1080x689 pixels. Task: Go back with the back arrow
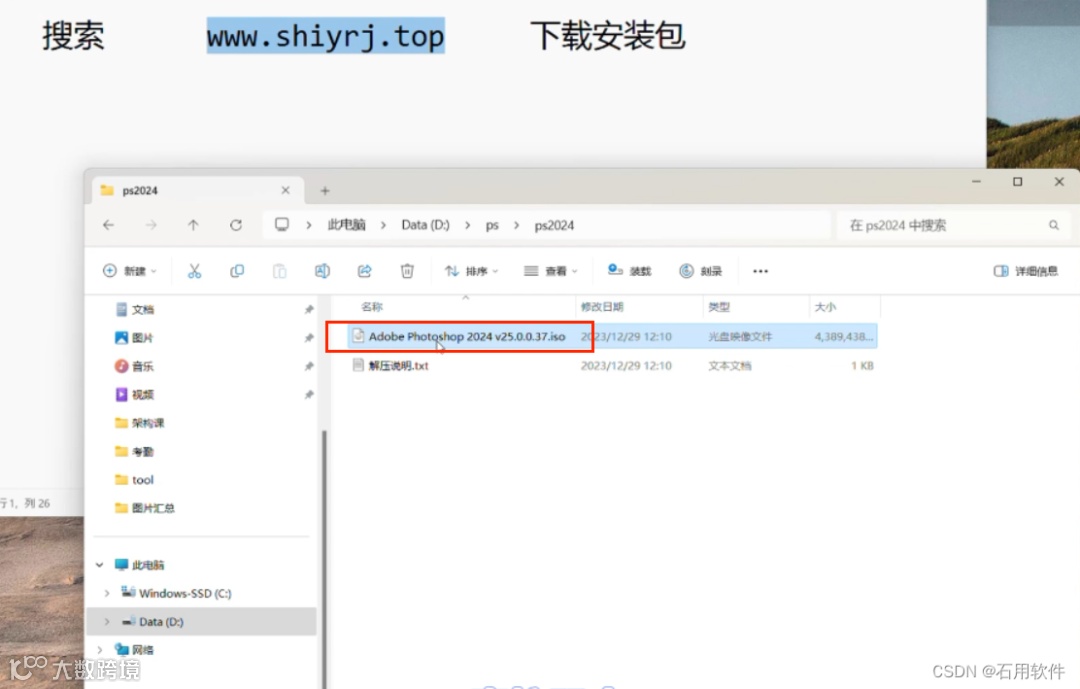(x=108, y=225)
